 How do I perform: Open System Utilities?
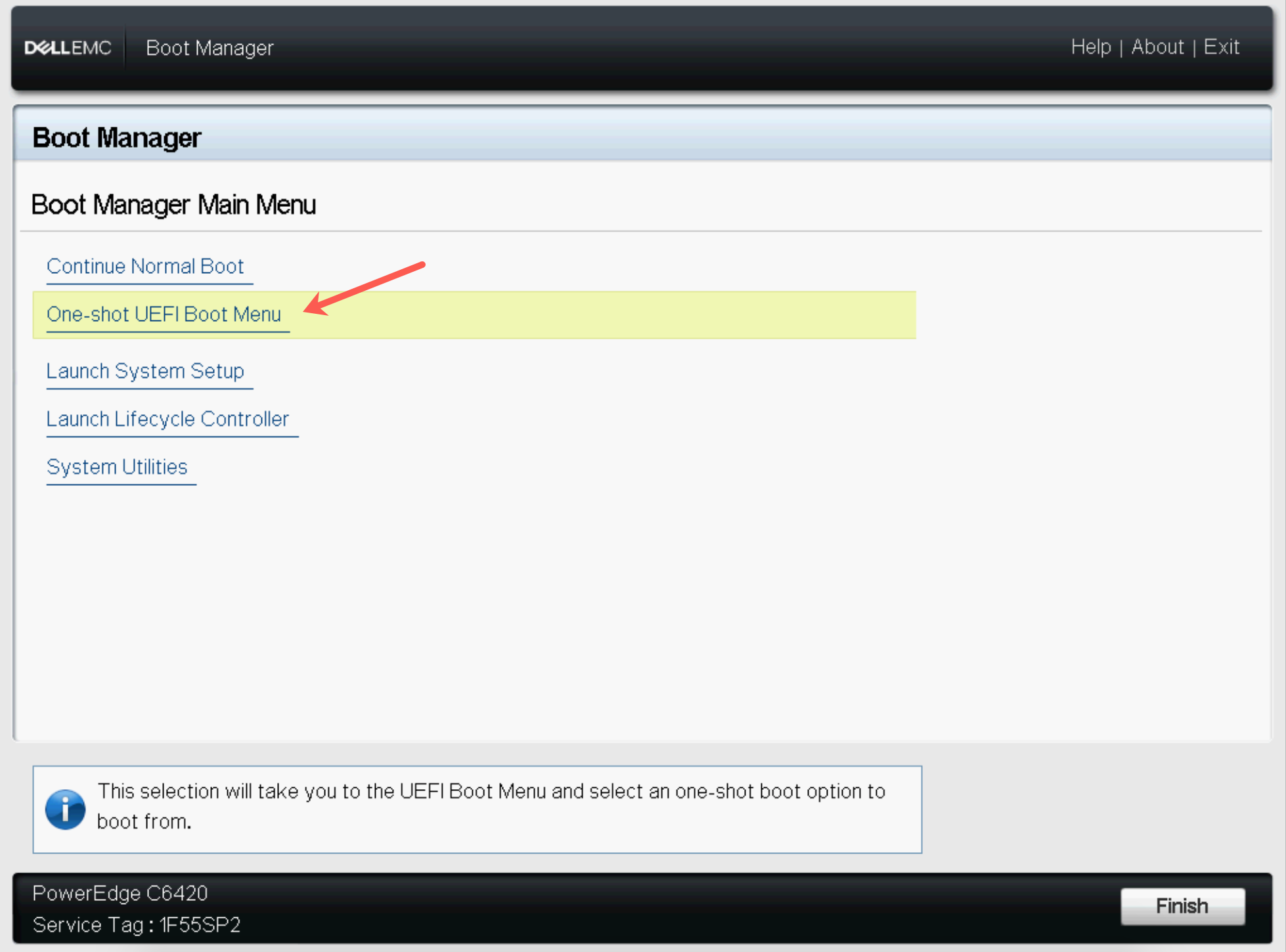tap(117, 467)
